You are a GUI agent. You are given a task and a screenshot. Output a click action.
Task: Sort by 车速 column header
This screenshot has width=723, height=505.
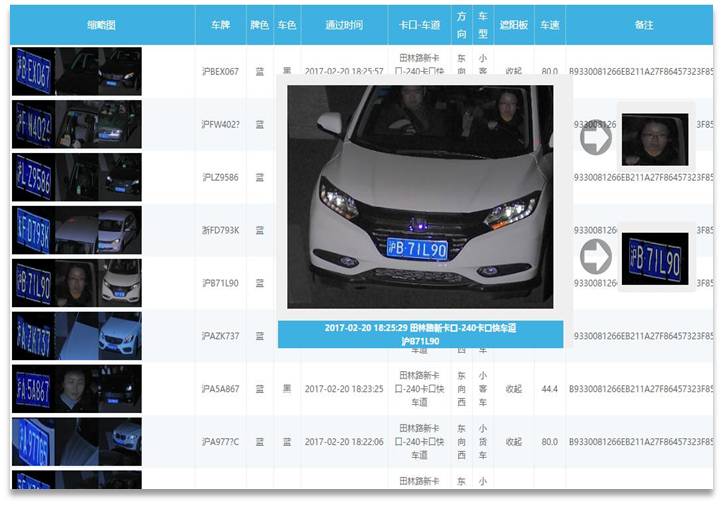pyautogui.click(x=550, y=25)
